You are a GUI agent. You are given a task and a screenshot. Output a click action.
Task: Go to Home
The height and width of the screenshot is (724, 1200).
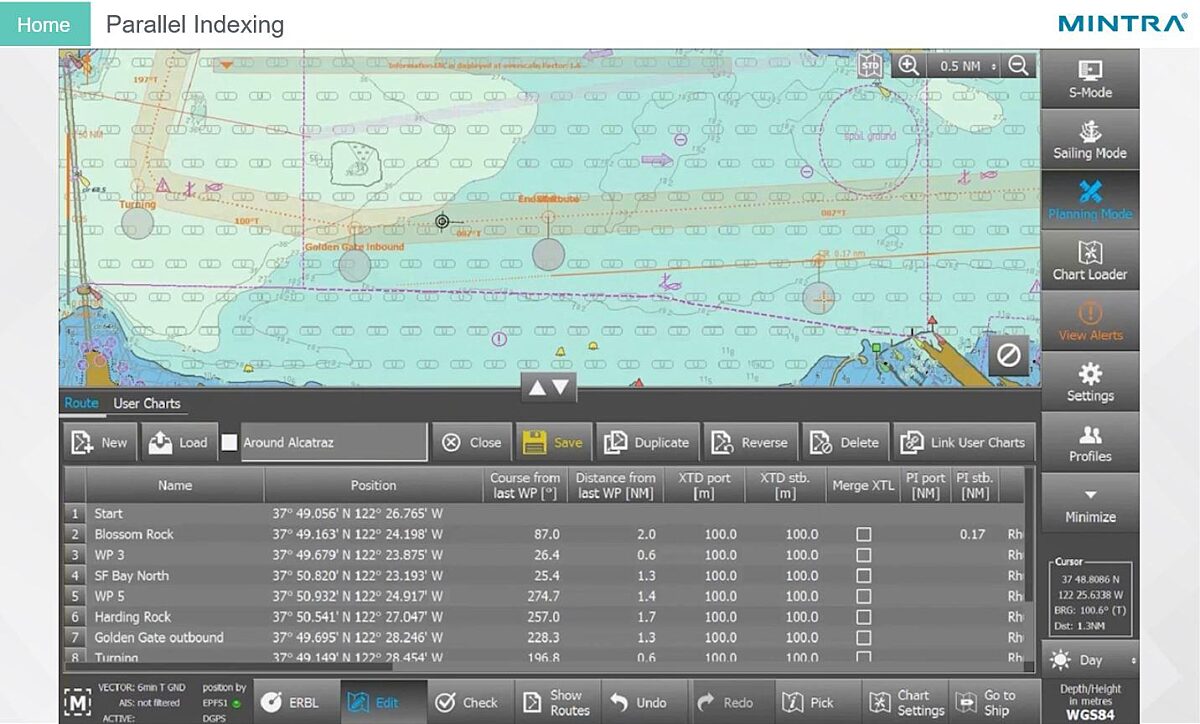pyautogui.click(x=44, y=24)
